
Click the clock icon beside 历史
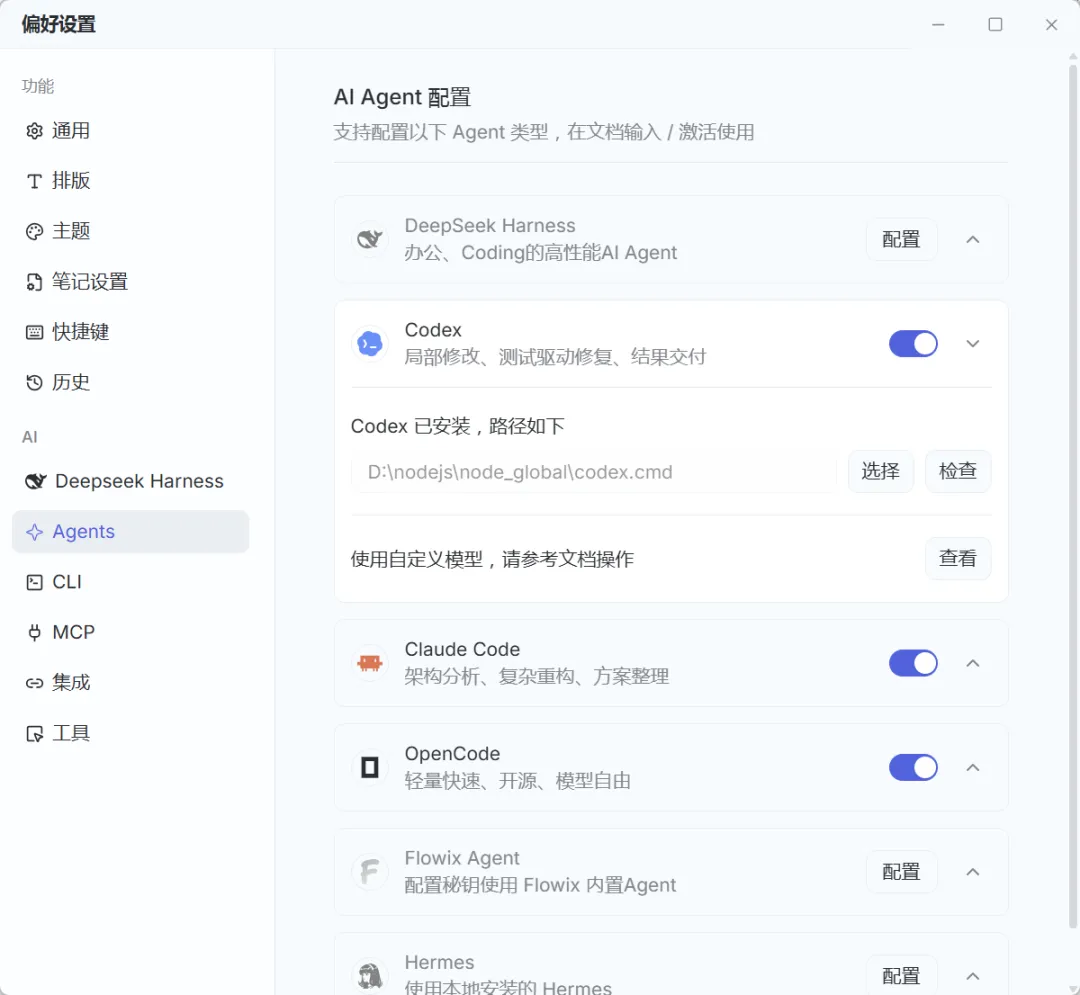(34, 382)
